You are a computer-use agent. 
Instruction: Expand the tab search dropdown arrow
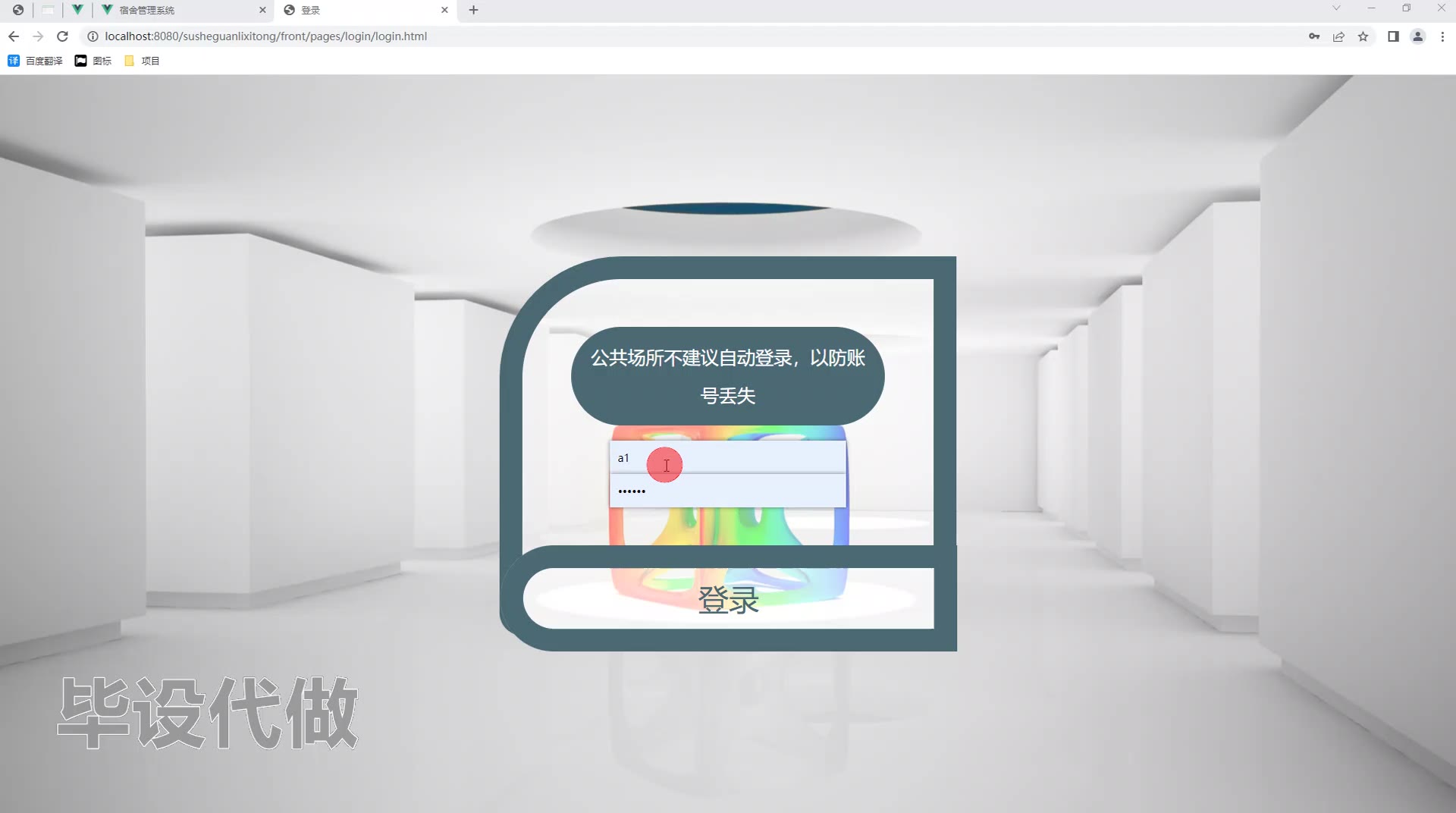click(x=1336, y=8)
